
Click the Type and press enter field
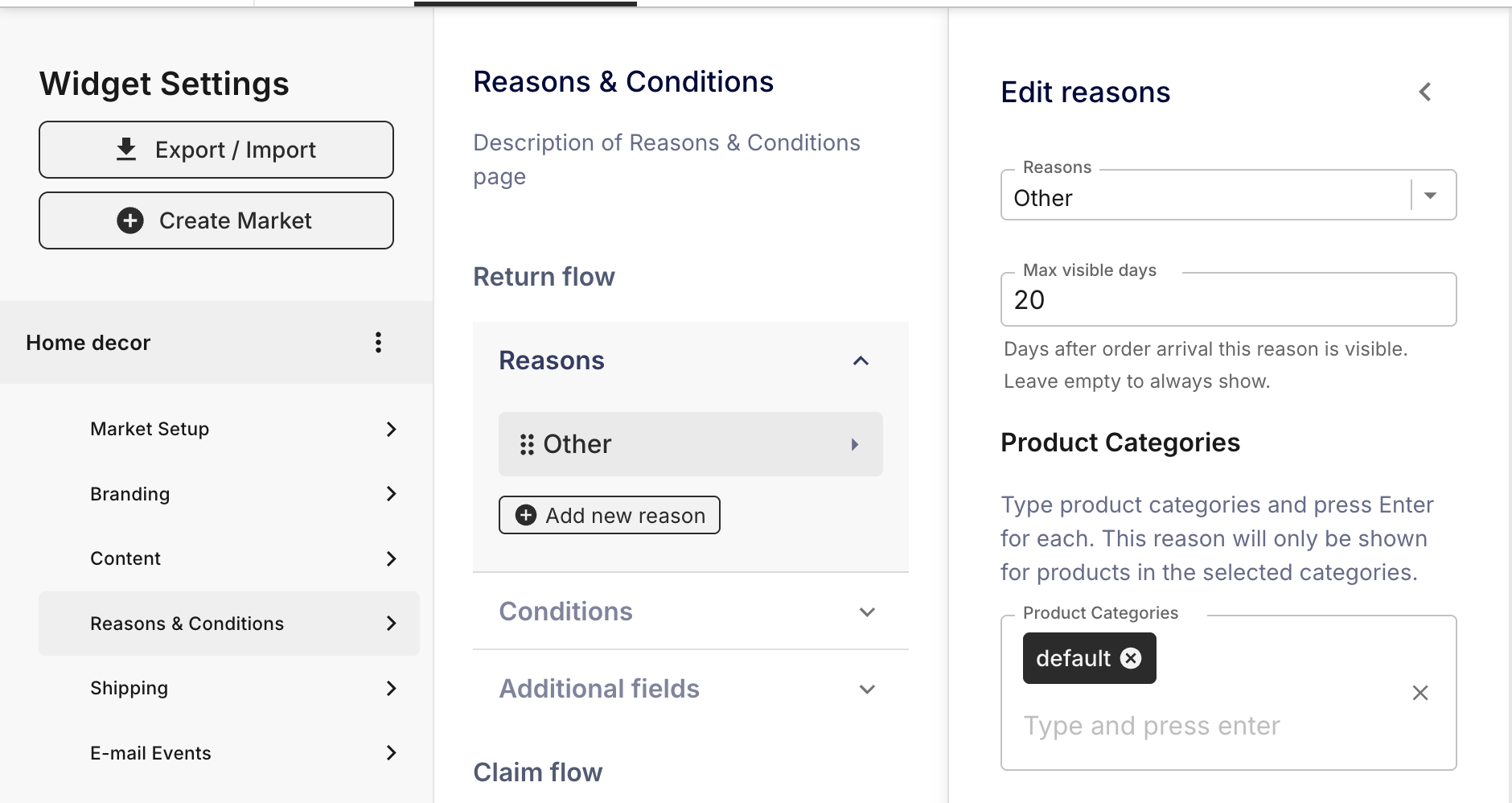click(1206, 726)
